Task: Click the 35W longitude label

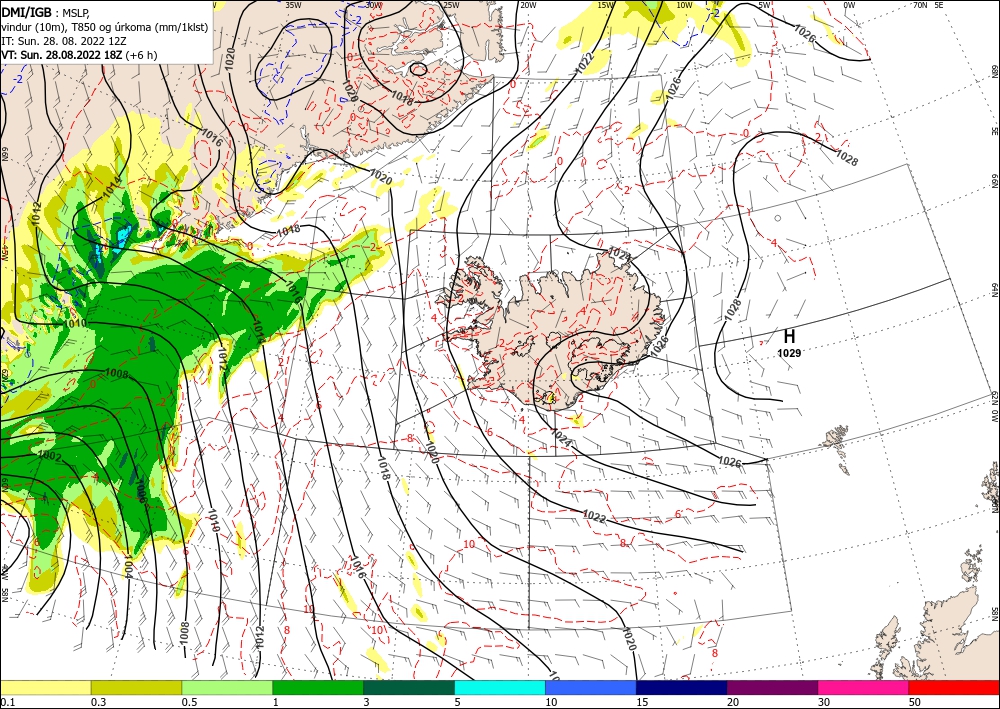Action: coord(293,5)
